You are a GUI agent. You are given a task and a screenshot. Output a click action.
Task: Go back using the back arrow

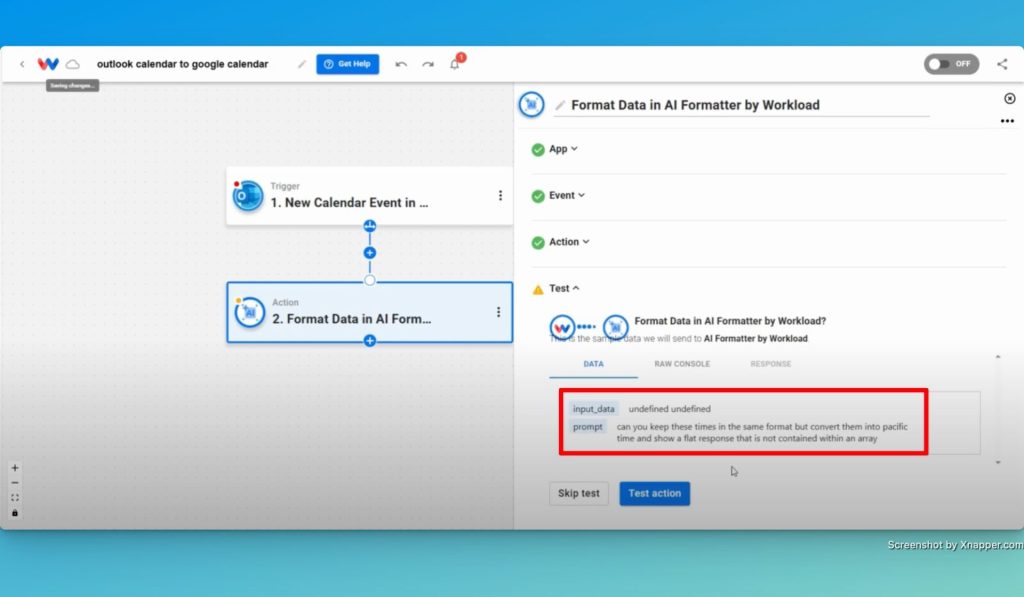22,64
